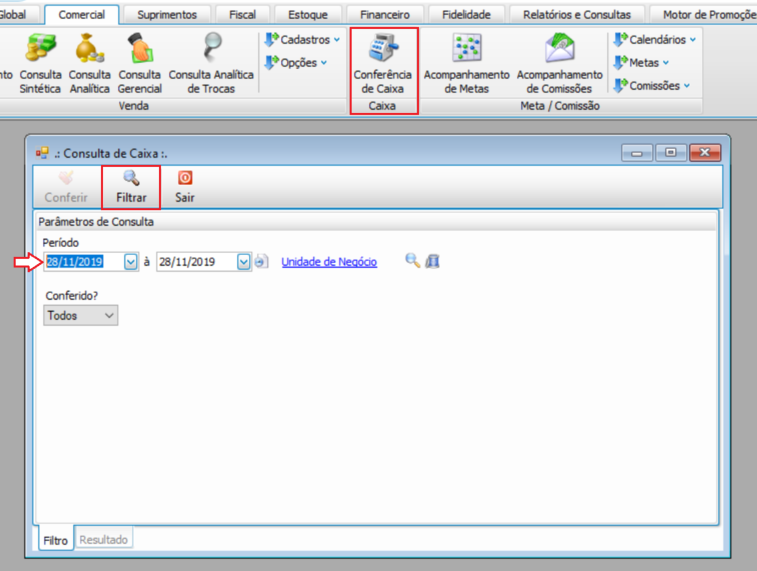Click the clear eraser icon beside search
The width and height of the screenshot is (757, 571).
[432, 261]
